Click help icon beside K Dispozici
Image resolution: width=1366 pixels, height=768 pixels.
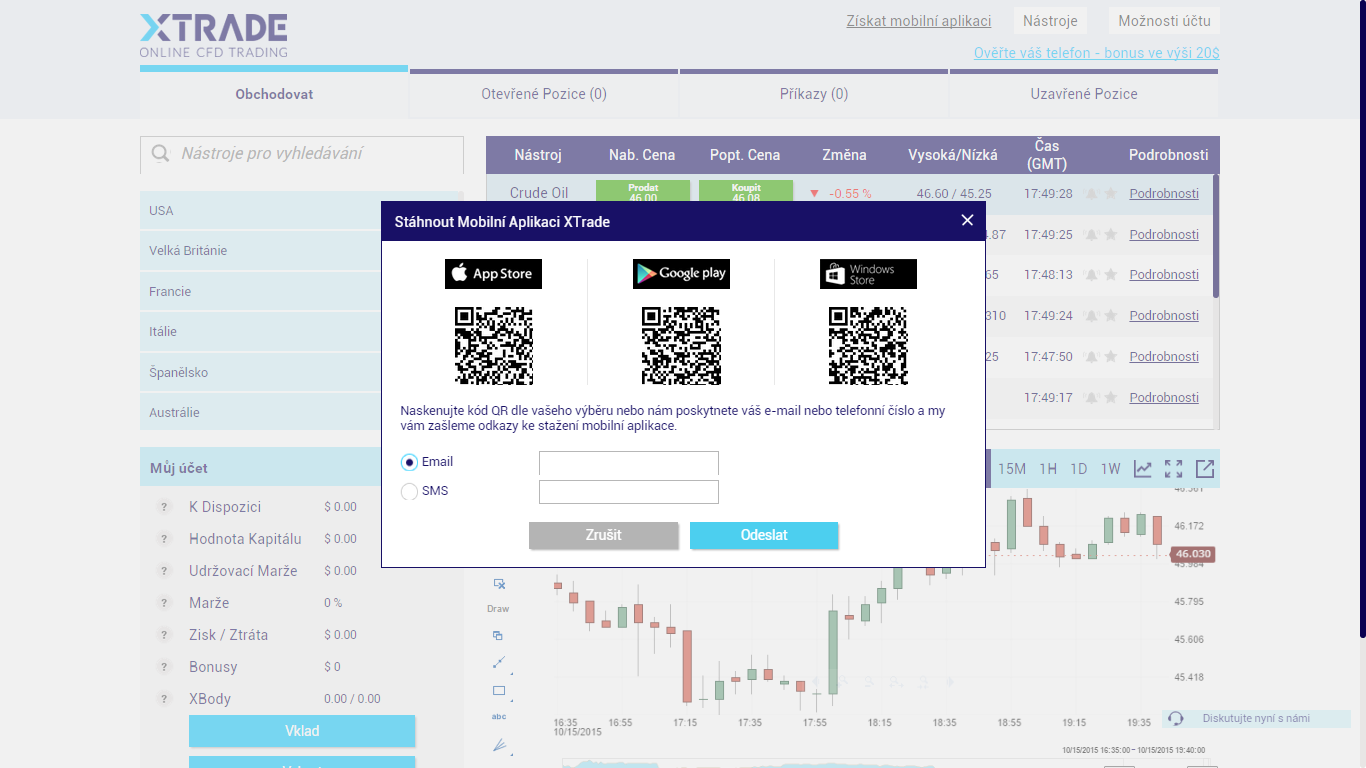tap(165, 507)
